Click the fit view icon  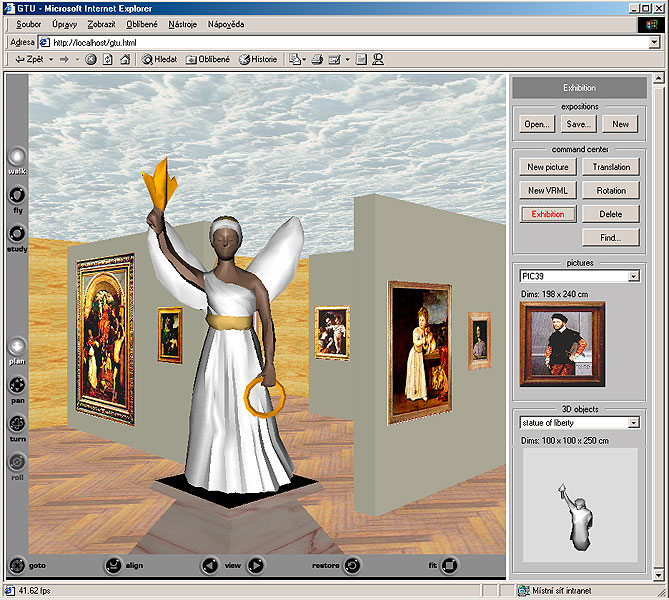click(x=449, y=565)
